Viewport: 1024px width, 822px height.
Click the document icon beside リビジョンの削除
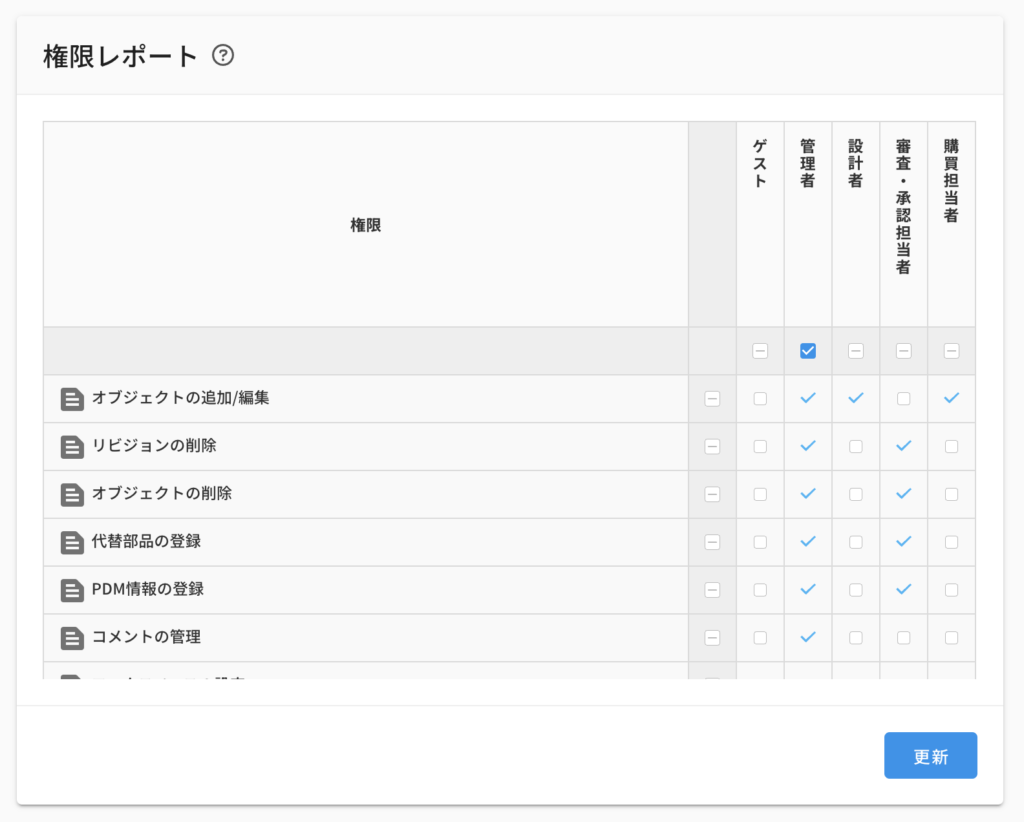[71, 446]
